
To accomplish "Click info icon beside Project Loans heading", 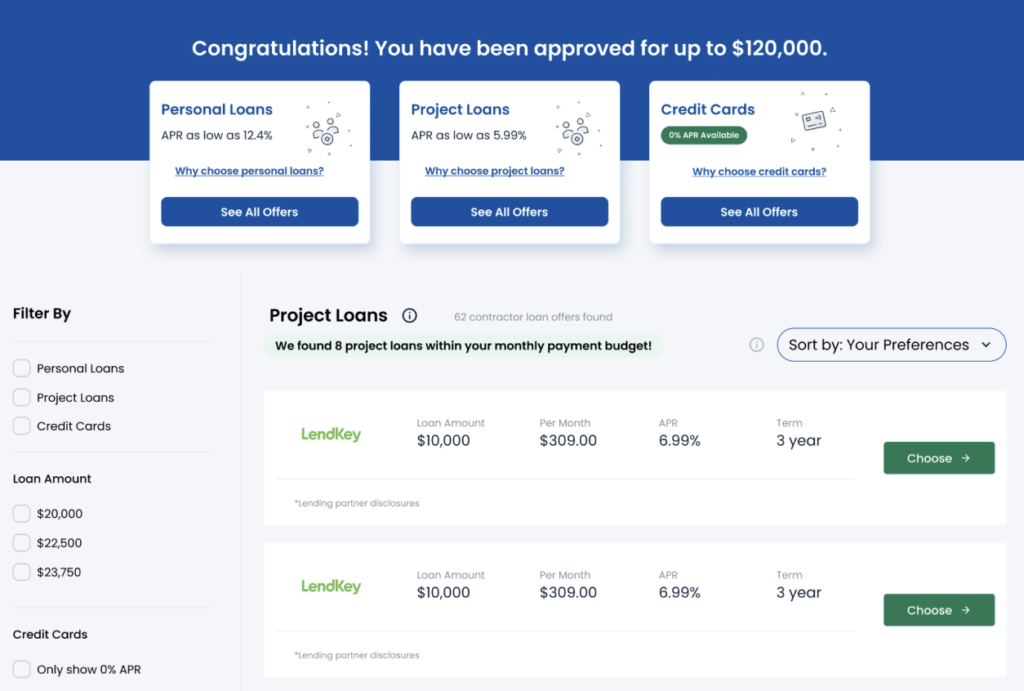I will pos(409,316).
